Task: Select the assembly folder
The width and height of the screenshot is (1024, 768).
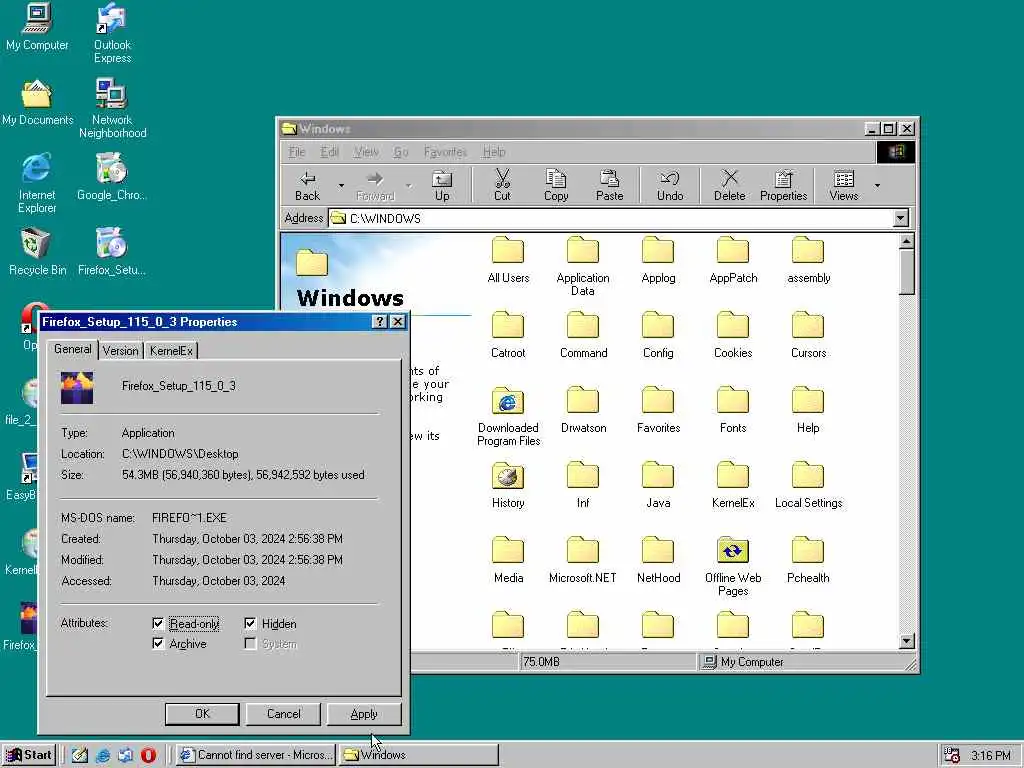Action: [x=808, y=259]
